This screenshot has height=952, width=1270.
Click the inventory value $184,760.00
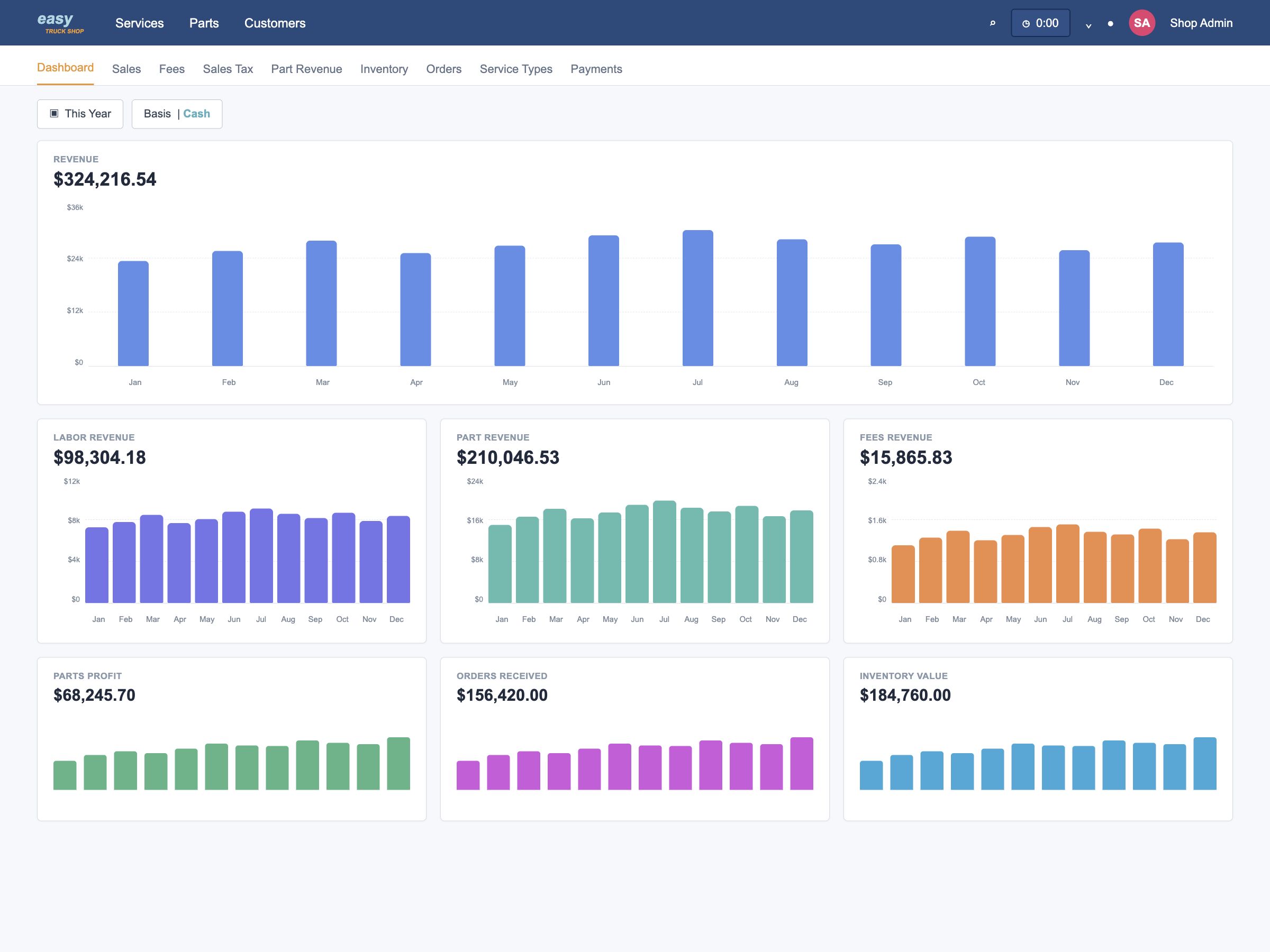point(905,695)
